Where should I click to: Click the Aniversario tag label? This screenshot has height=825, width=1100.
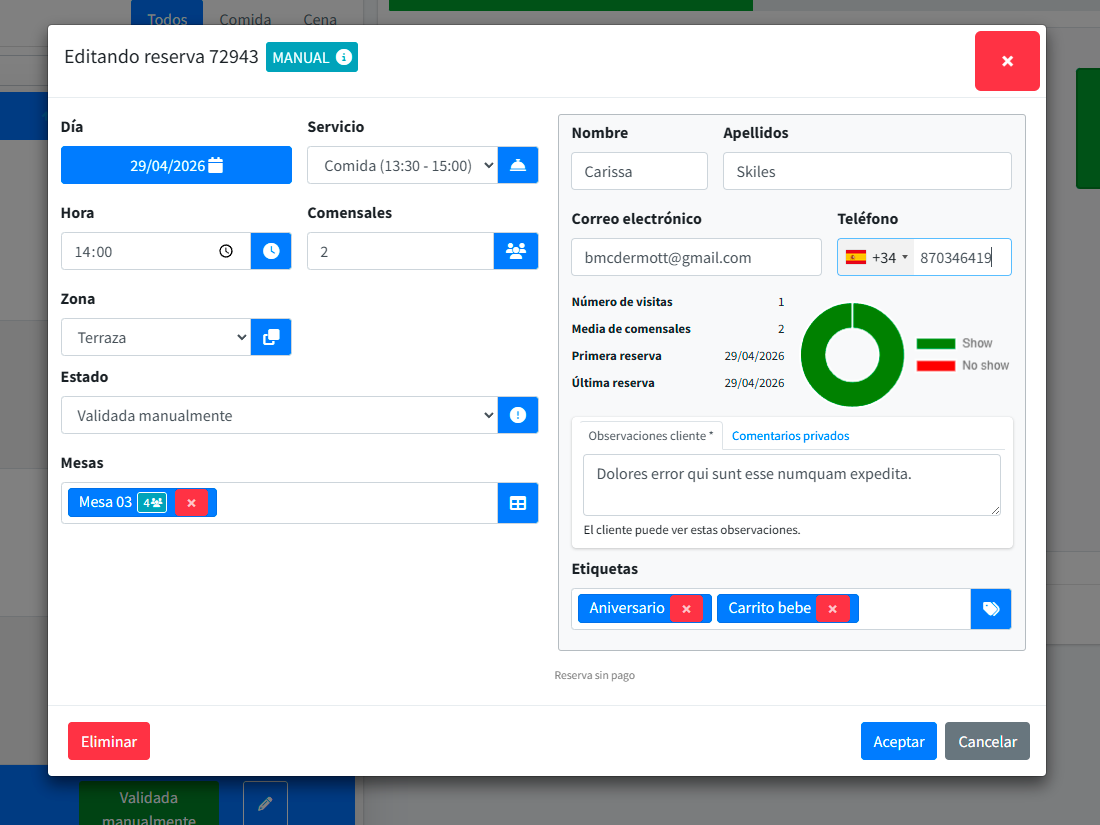[626, 608]
